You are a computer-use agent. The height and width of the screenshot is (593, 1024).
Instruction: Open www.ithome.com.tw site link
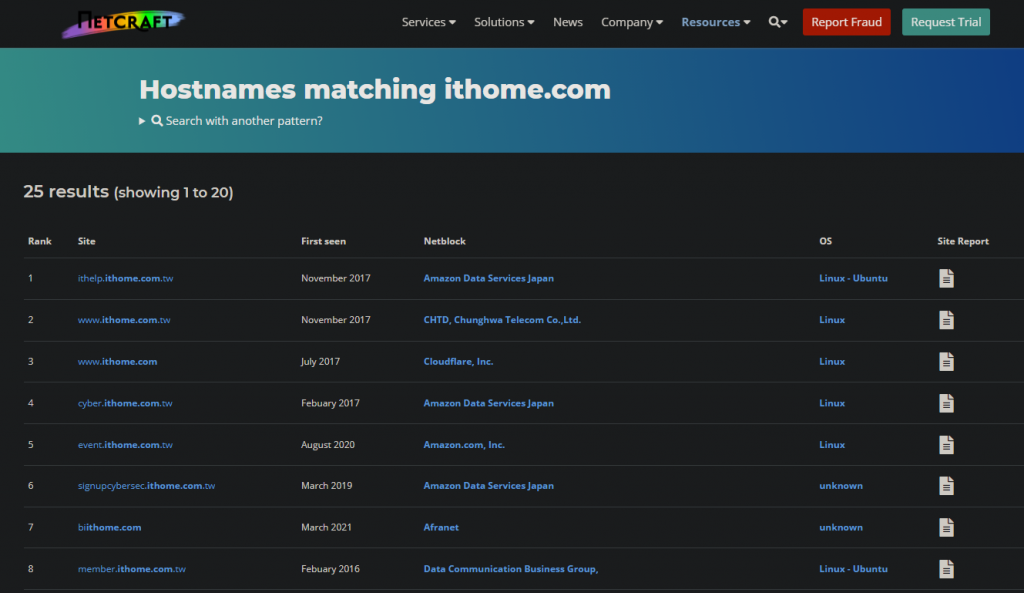pyautogui.click(x=124, y=320)
